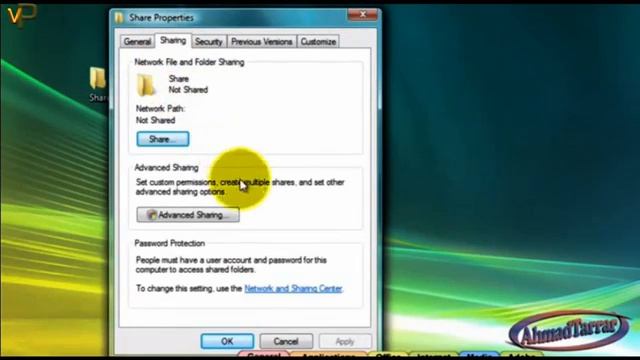Click the greyed-out Apply button
Image resolution: width=640 pixels, height=360 pixels.
pyautogui.click(x=345, y=341)
